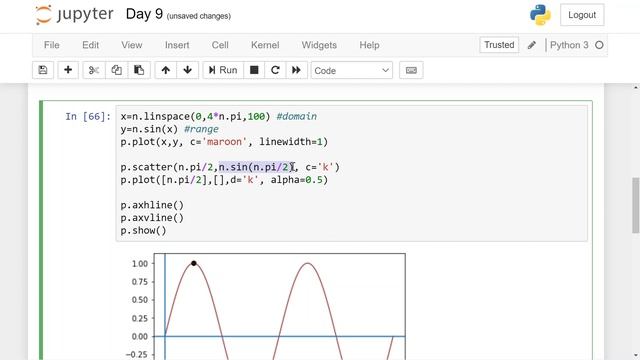Open command palette keyboard icon

(411, 70)
